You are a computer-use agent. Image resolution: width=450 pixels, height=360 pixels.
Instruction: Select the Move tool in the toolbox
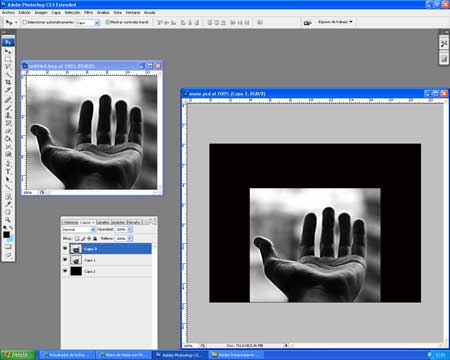click(8, 51)
